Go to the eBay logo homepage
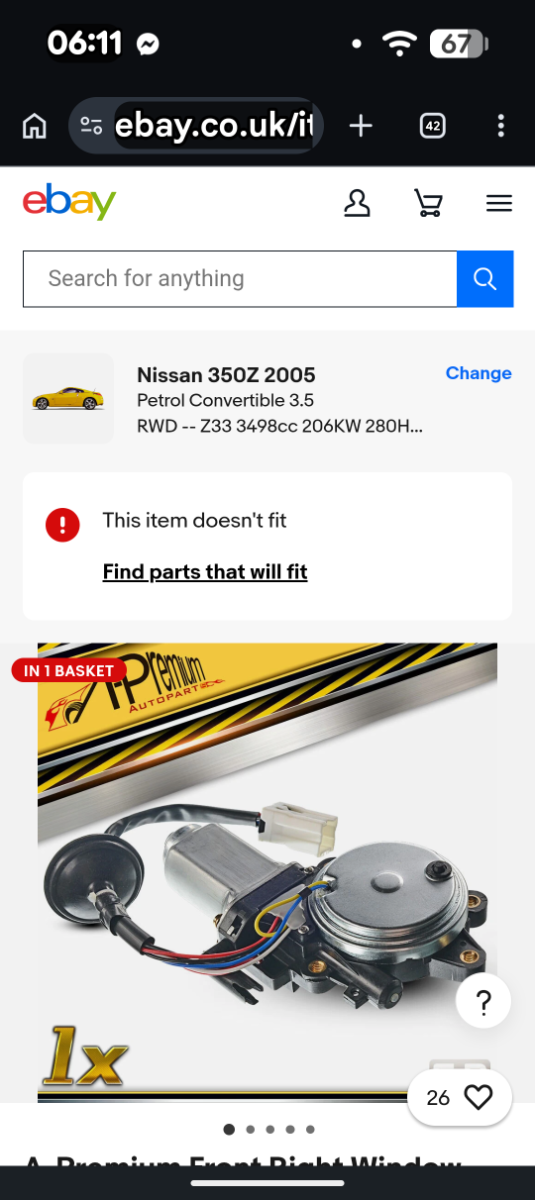535x1200 pixels. click(x=70, y=202)
